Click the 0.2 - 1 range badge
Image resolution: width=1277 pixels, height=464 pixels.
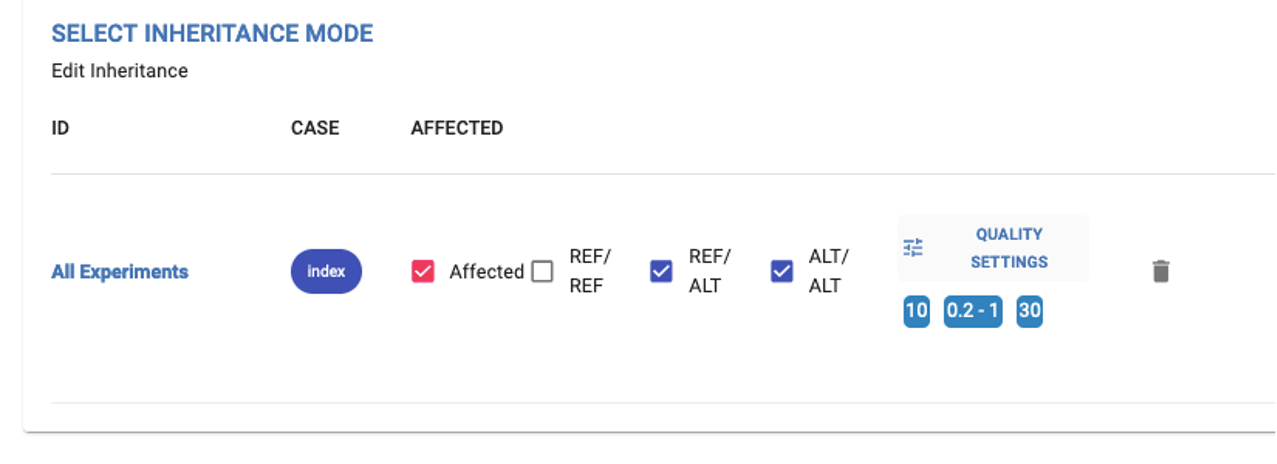(973, 311)
